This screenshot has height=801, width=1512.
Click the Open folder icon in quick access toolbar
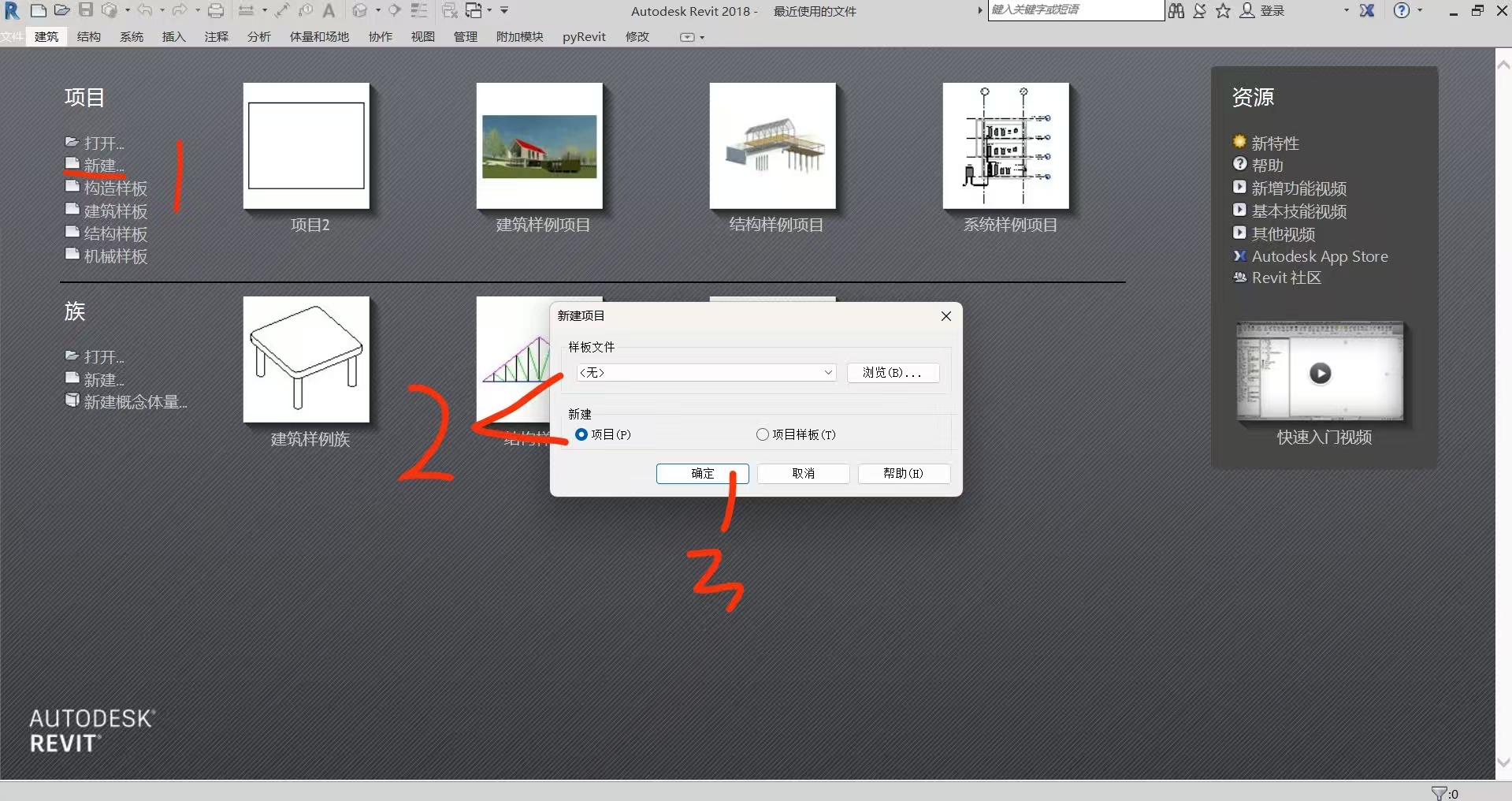62,10
